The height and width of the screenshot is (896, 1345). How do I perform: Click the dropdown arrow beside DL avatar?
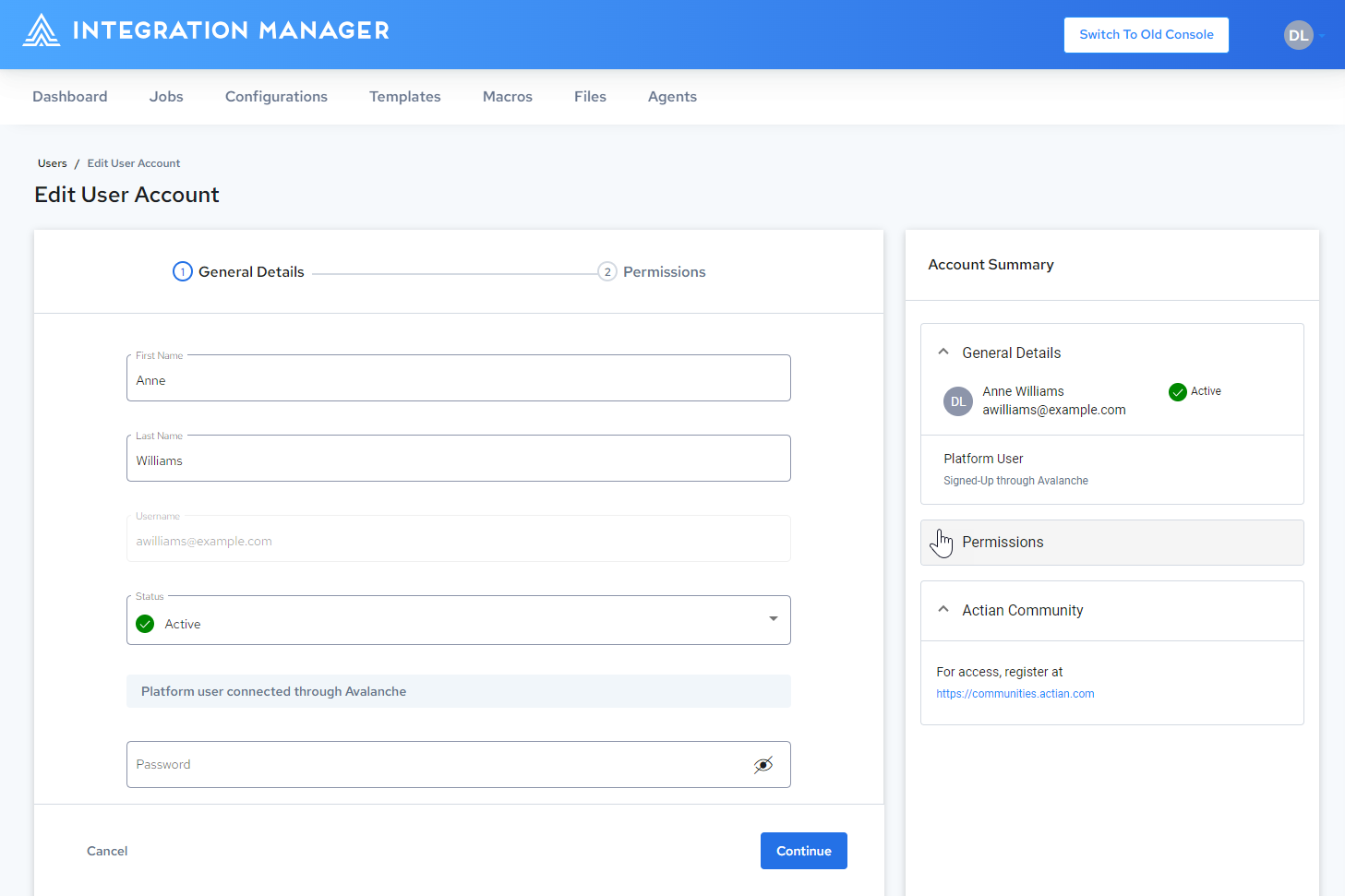pyautogui.click(x=1322, y=35)
